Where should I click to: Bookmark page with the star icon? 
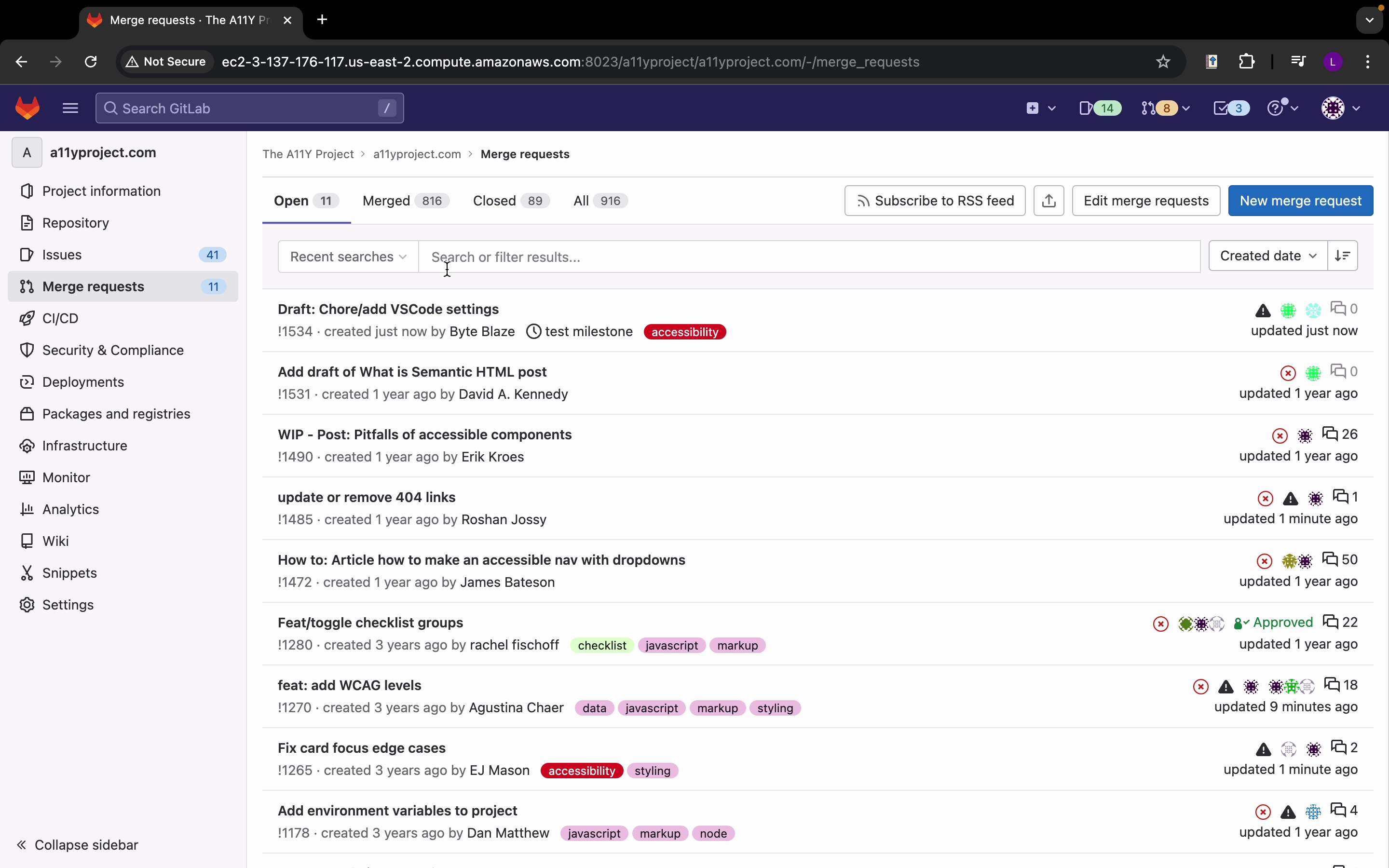click(1163, 61)
